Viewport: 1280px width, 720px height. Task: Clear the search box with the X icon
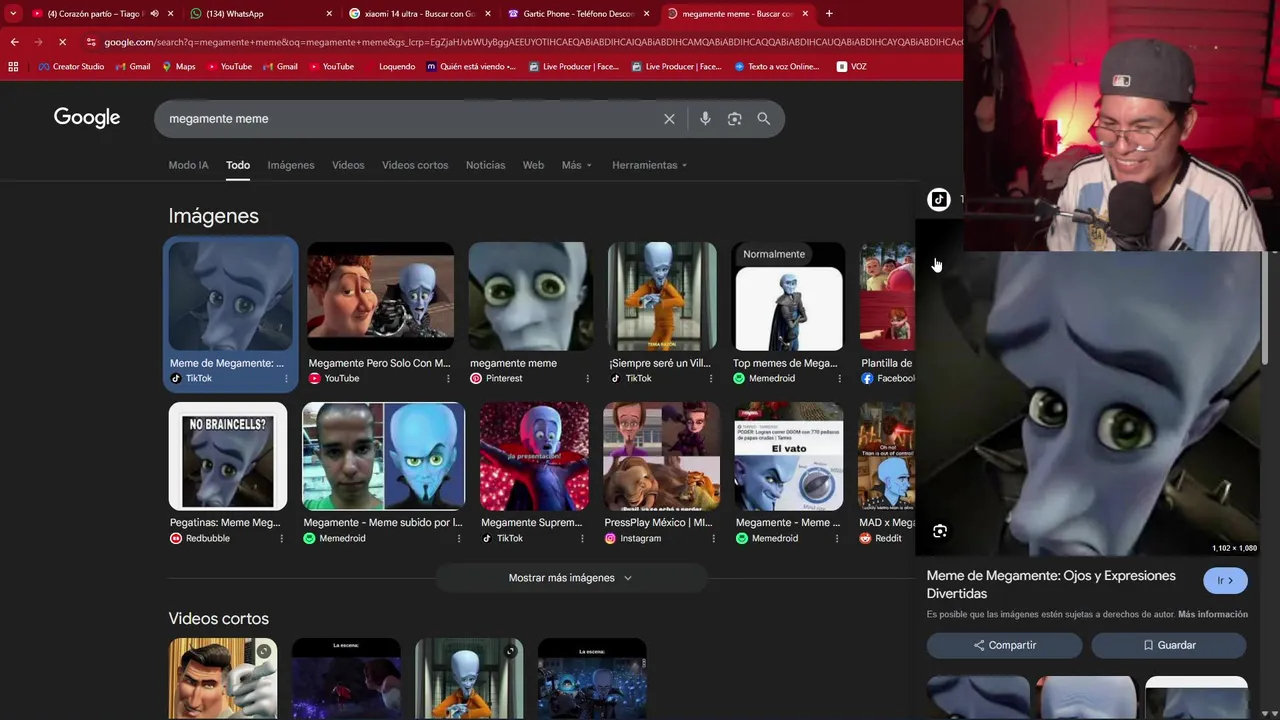pyautogui.click(x=669, y=119)
